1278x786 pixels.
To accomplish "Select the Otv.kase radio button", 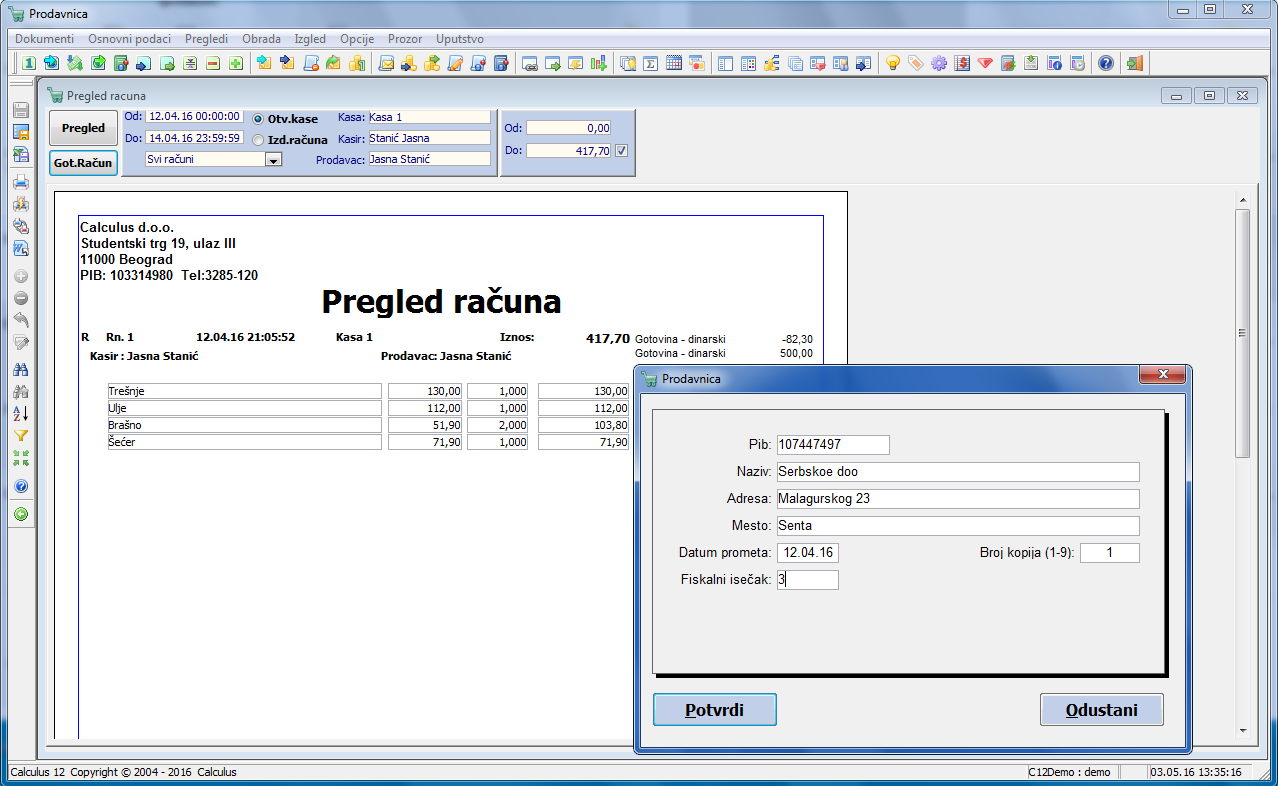I will 258,118.
